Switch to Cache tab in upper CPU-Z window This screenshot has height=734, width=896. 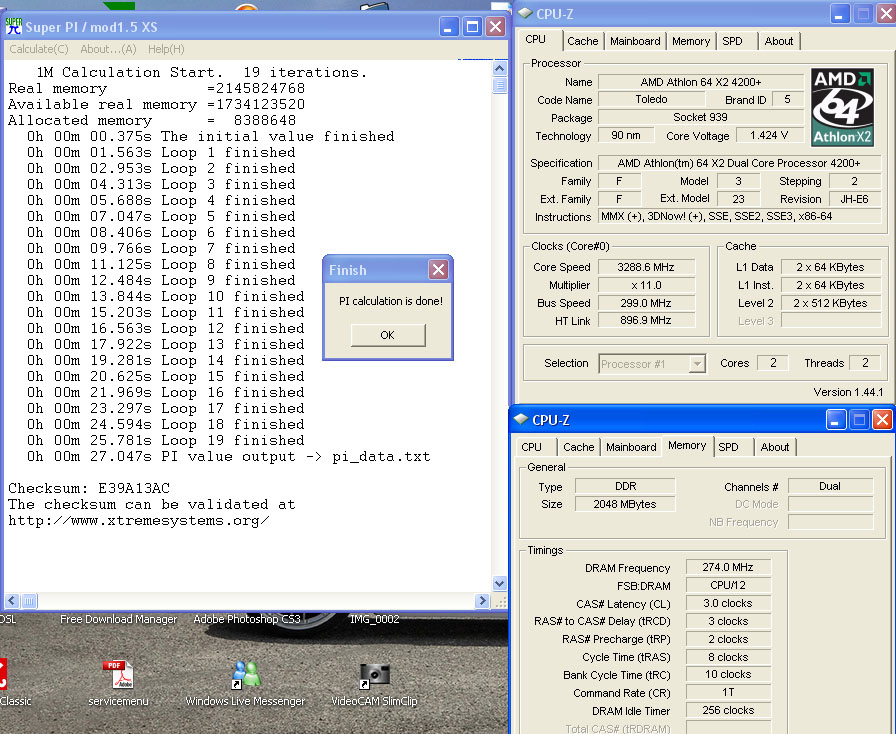(x=582, y=41)
